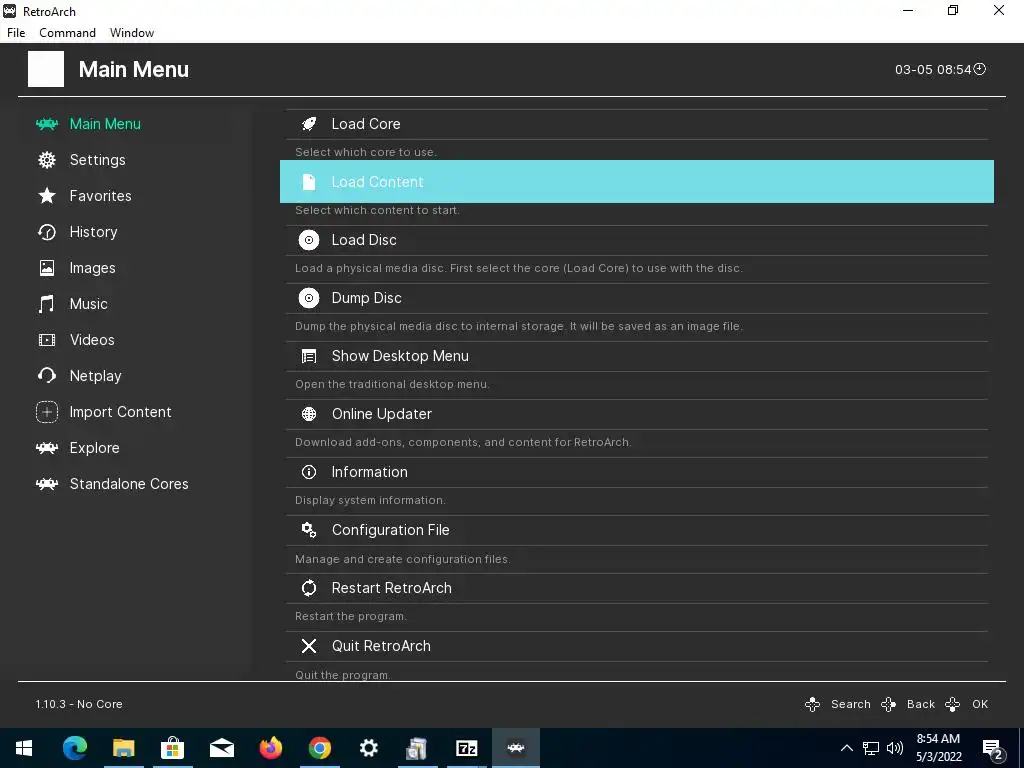Click the History clock icon
1024x768 pixels.
[x=47, y=232]
